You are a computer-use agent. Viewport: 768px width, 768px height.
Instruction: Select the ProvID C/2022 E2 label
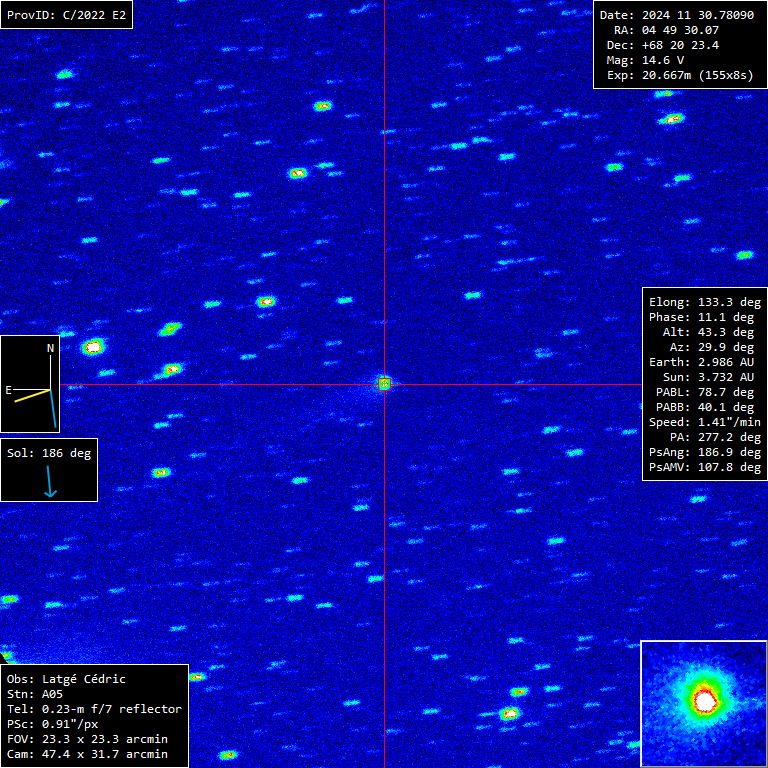66,14
